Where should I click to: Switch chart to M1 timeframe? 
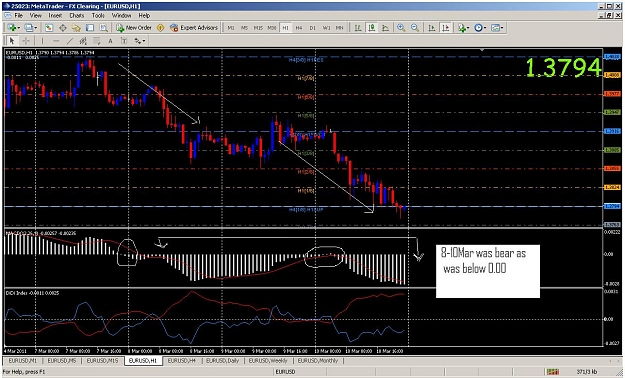231,28
